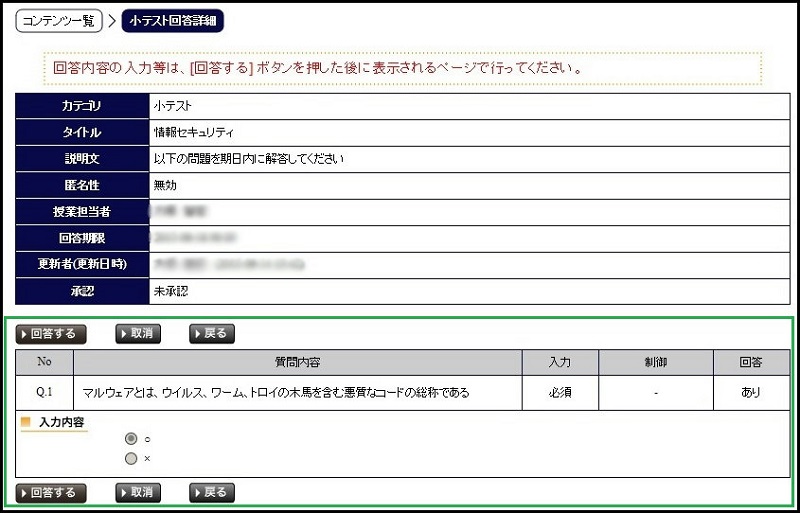Click 戻る button above the question table
800x513 pixels.
click(212, 334)
